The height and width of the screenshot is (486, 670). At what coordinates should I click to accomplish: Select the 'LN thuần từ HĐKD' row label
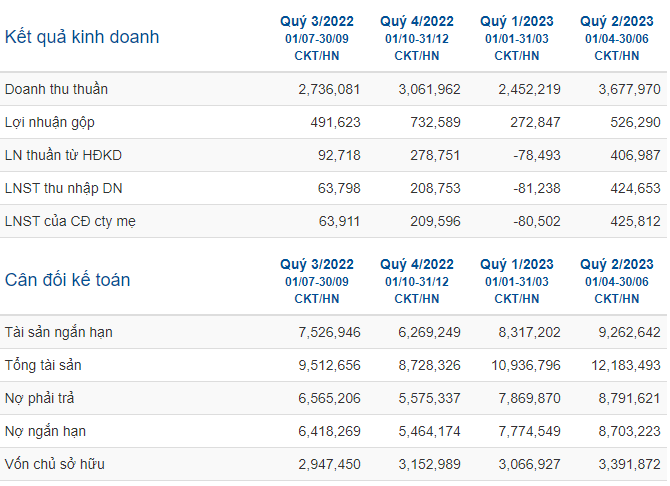[63, 155]
